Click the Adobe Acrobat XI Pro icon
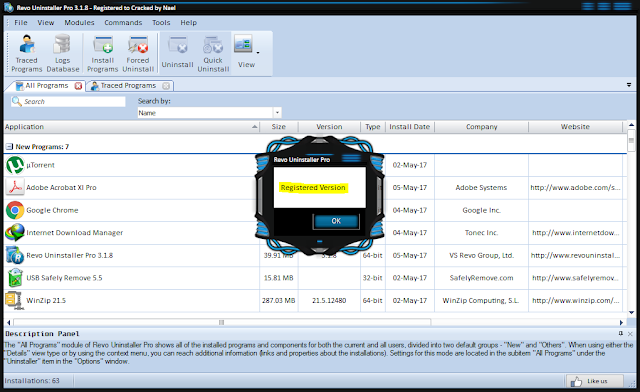Image resolution: width=640 pixels, height=392 pixels. [15, 187]
